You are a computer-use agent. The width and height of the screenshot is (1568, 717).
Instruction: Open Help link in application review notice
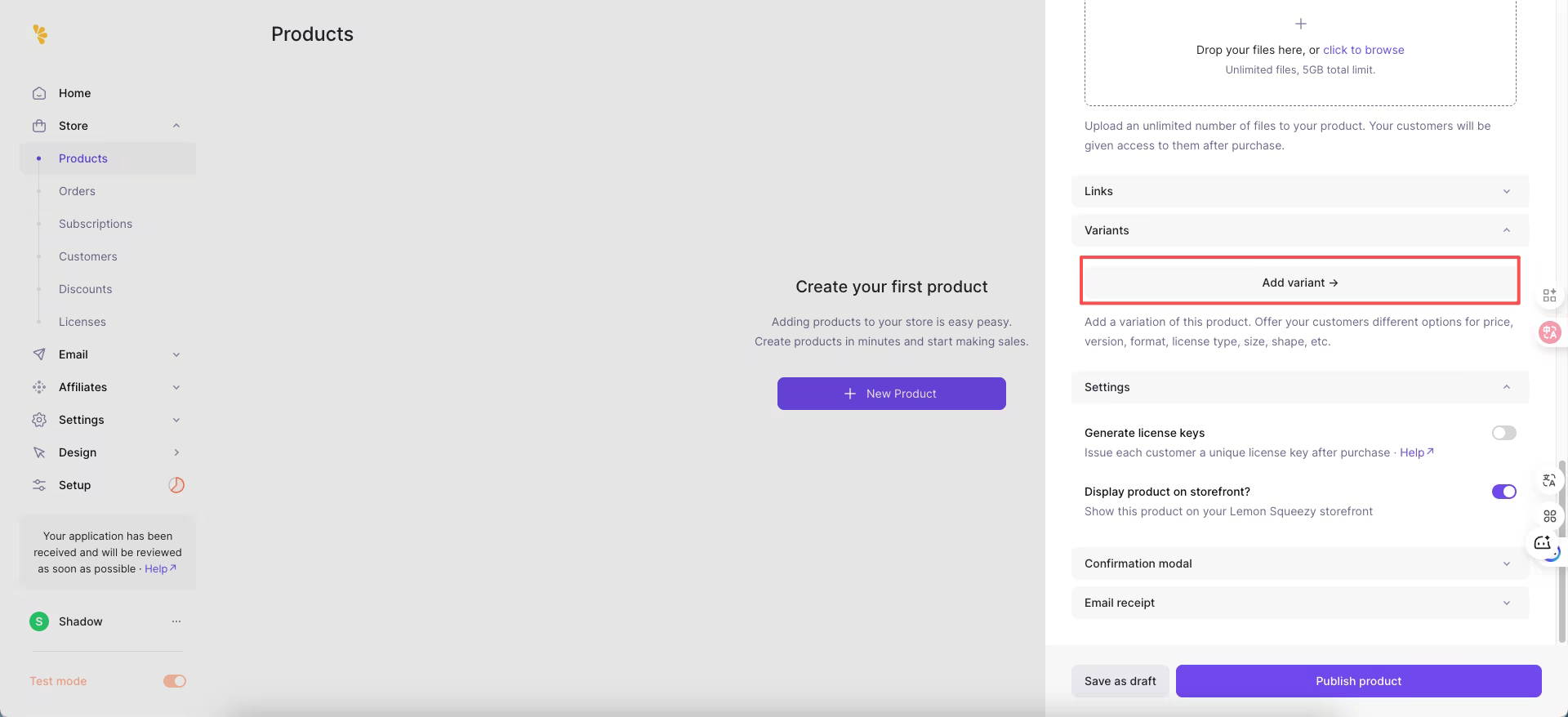tap(160, 569)
